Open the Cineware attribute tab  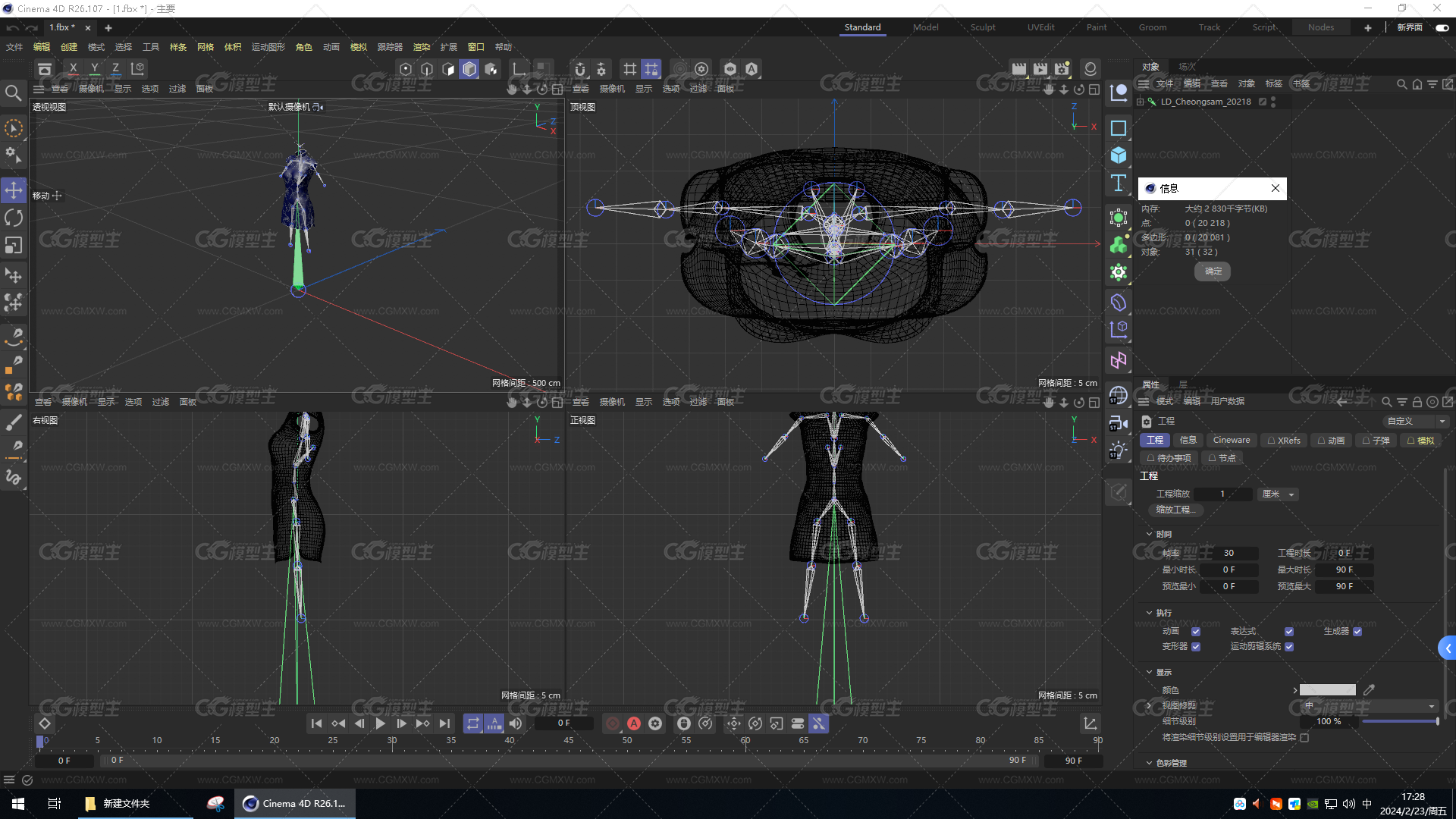point(1232,441)
